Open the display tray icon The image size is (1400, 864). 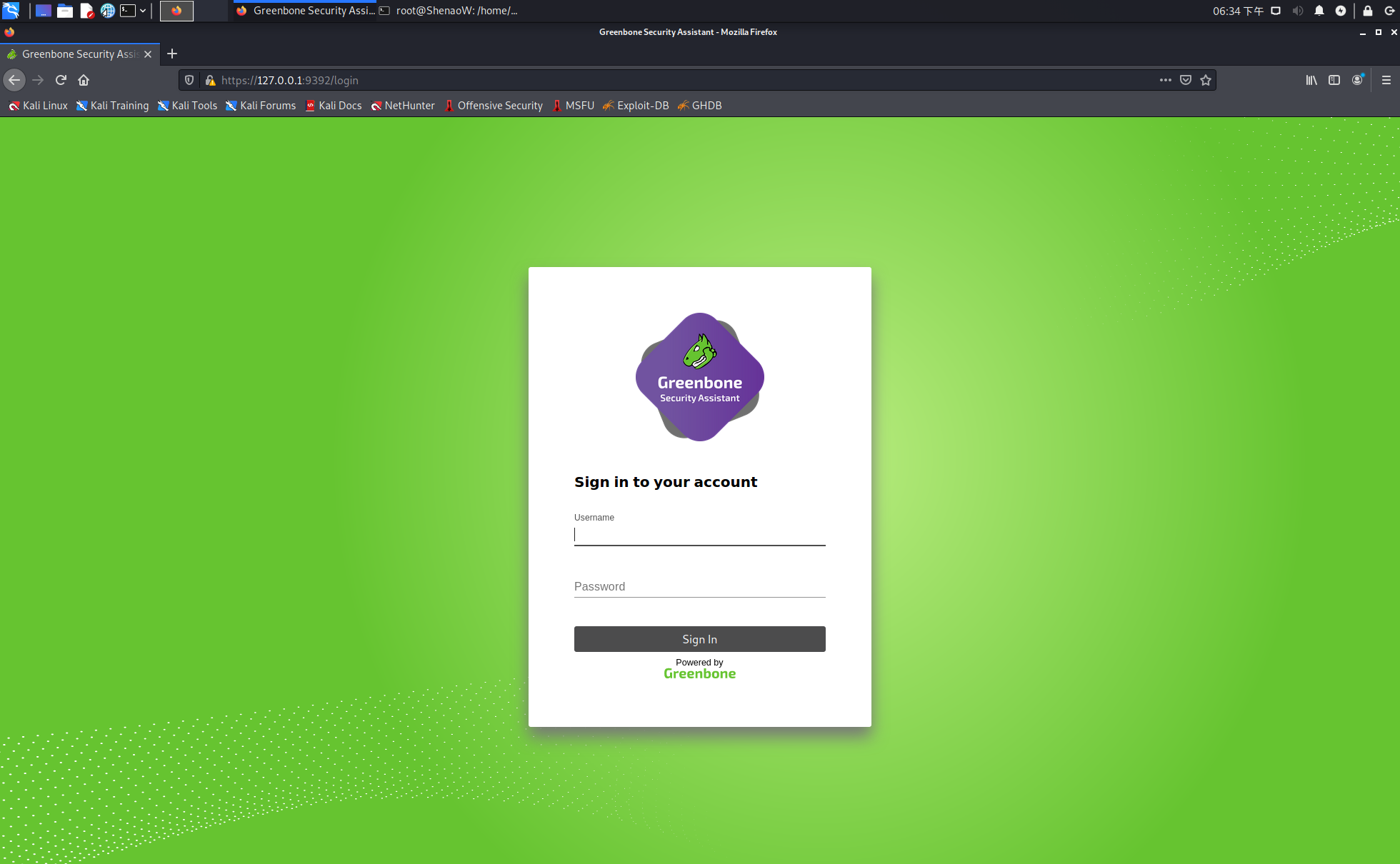coord(1276,11)
